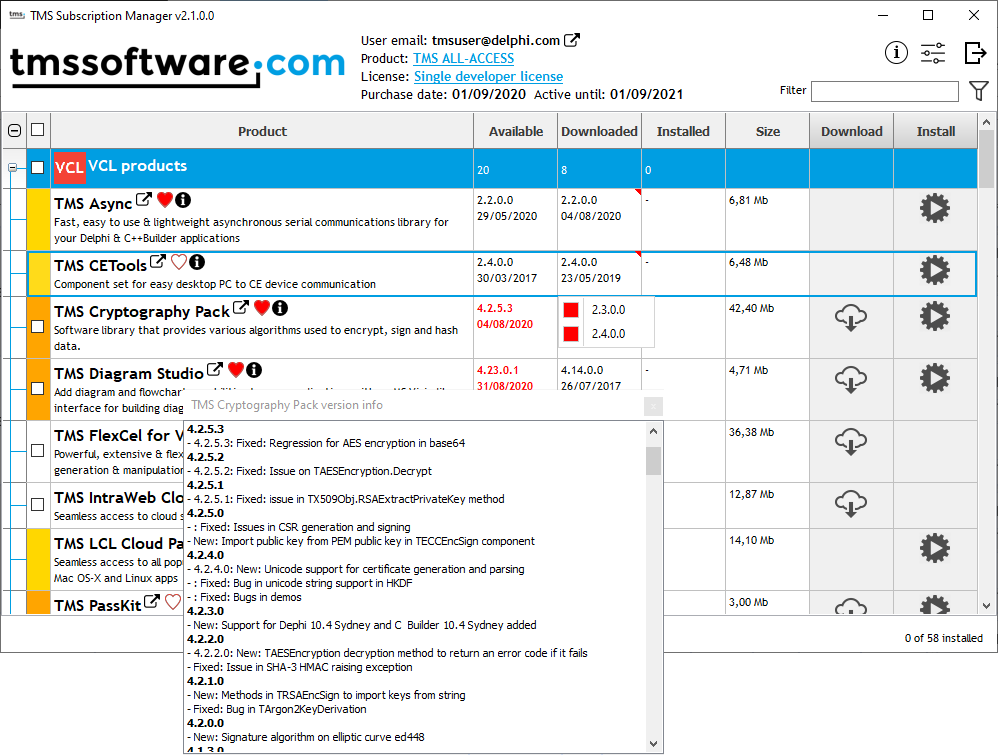Viewport: 998px width, 755px height.
Task: Click into the Filter text field
Action: [x=885, y=91]
